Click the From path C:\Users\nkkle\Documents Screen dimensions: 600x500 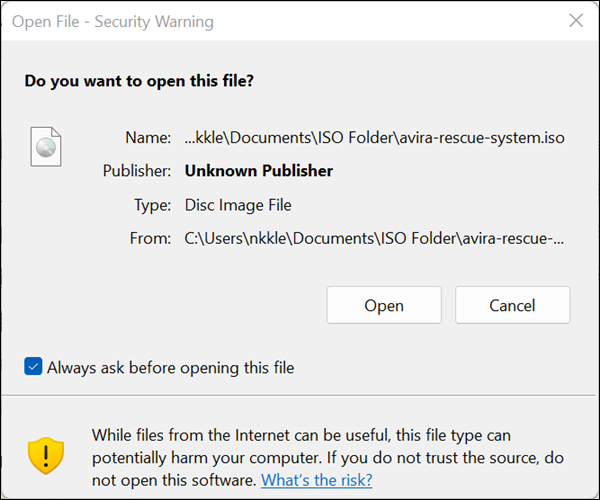374,238
